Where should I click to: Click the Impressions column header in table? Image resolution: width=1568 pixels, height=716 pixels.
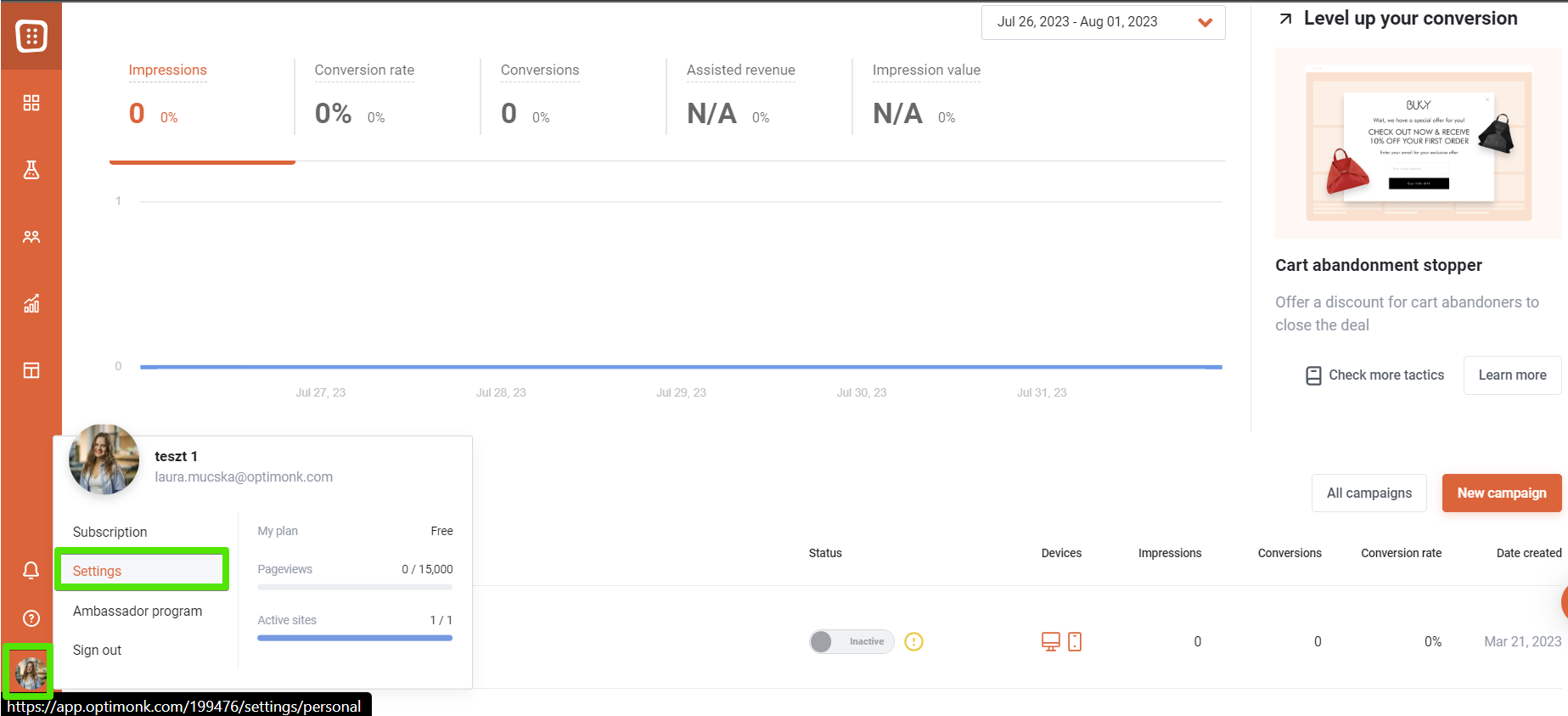point(1170,553)
